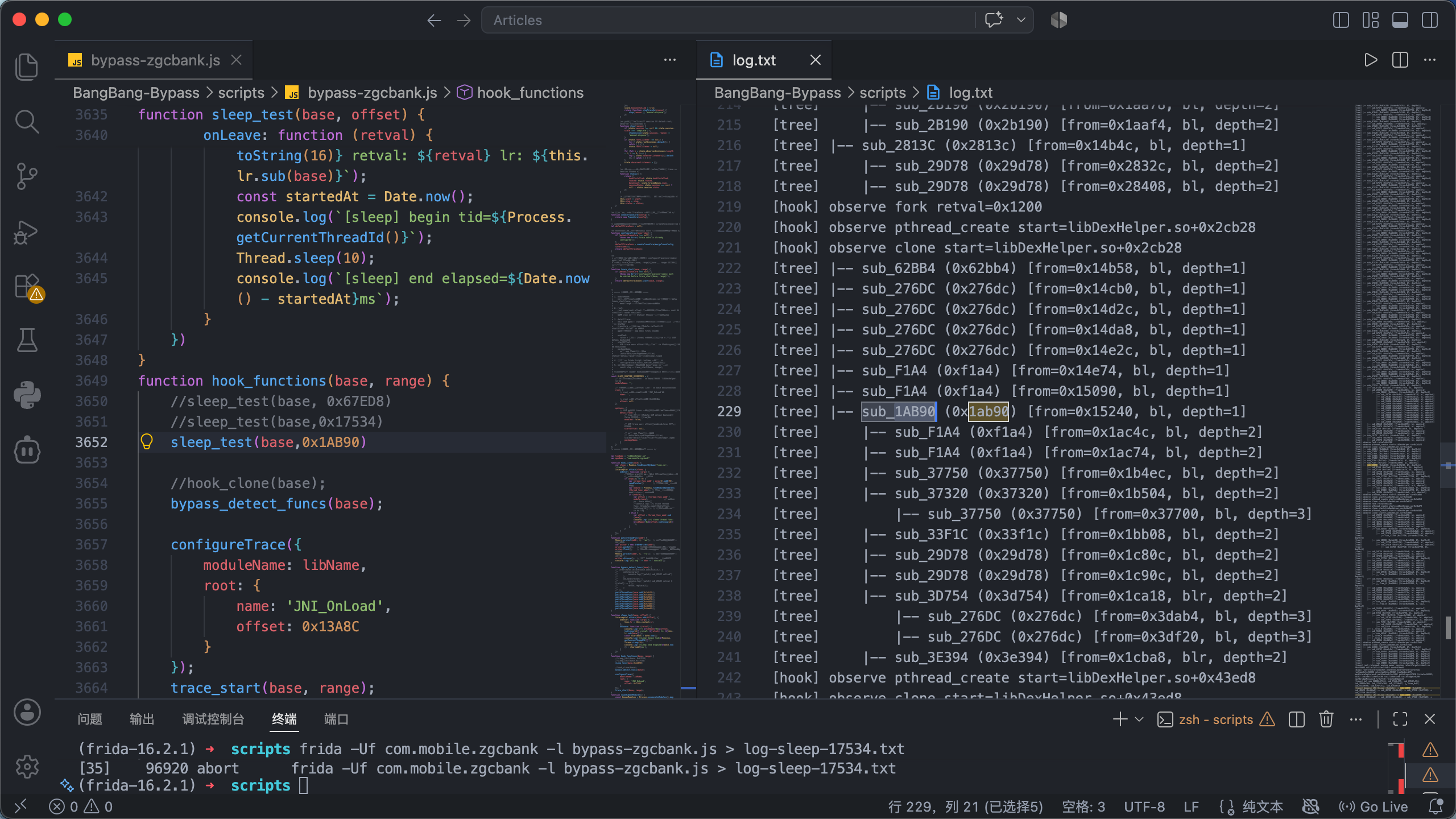Open the Manage gear menu
This screenshot has height=819, width=1456.
[x=27, y=767]
